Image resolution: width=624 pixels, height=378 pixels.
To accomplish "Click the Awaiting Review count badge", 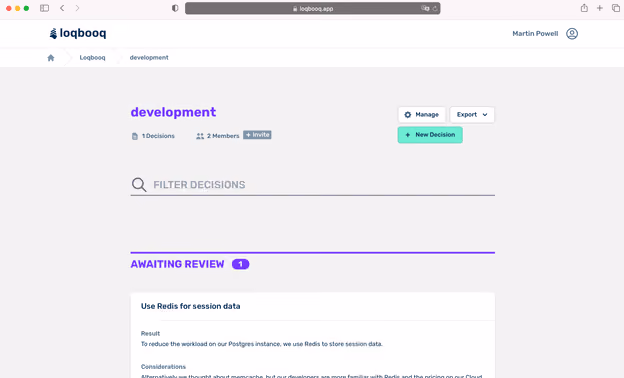I will [240, 264].
